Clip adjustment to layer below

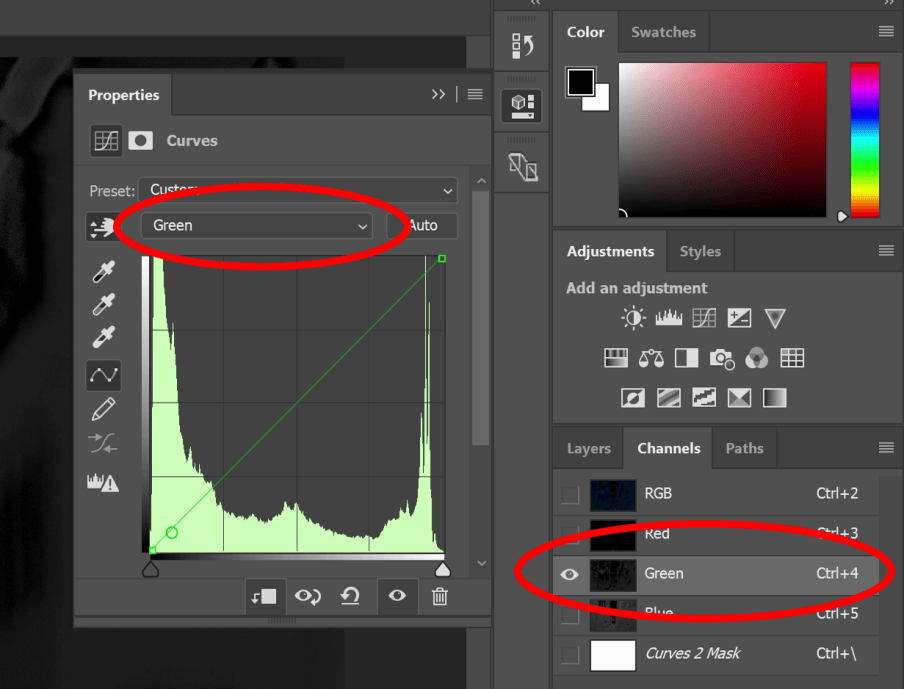pos(265,597)
